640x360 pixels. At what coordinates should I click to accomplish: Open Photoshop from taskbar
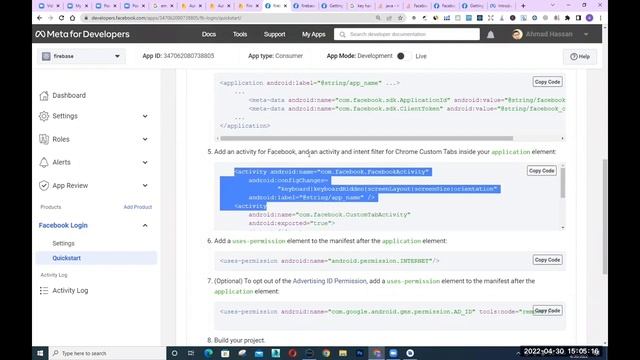tap(360, 353)
